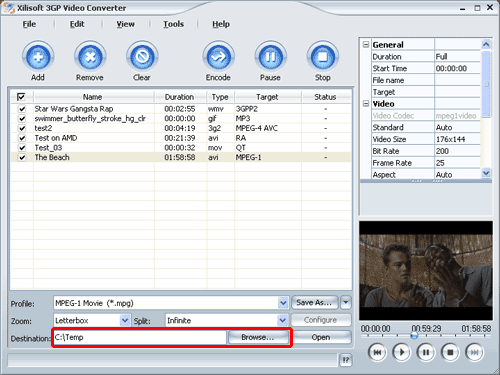The image size is (500, 375).
Task: Open the arrow menu next to Save As
Action: [x=346, y=303]
